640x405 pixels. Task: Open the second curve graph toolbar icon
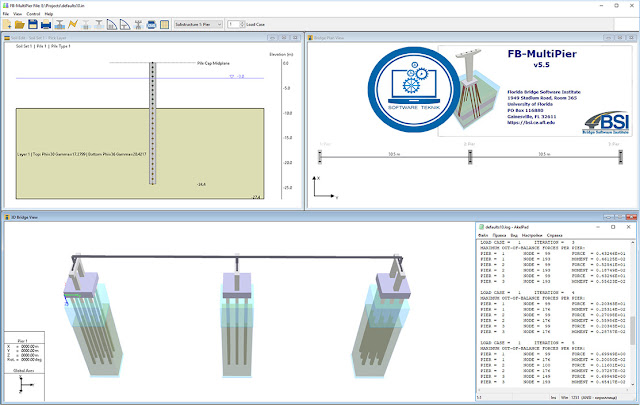coord(125,24)
